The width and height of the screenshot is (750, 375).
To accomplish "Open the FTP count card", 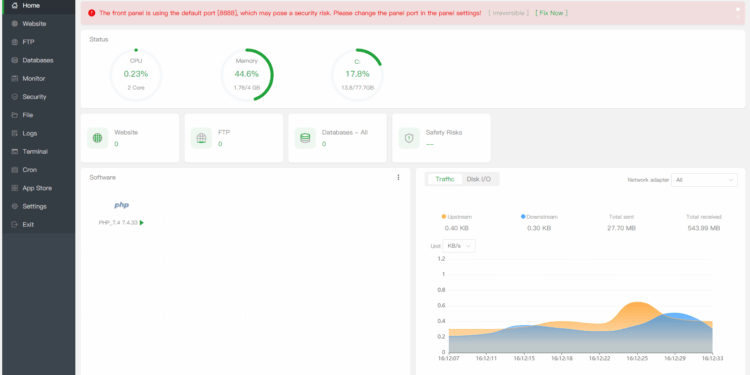I will (x=233, y=138).
